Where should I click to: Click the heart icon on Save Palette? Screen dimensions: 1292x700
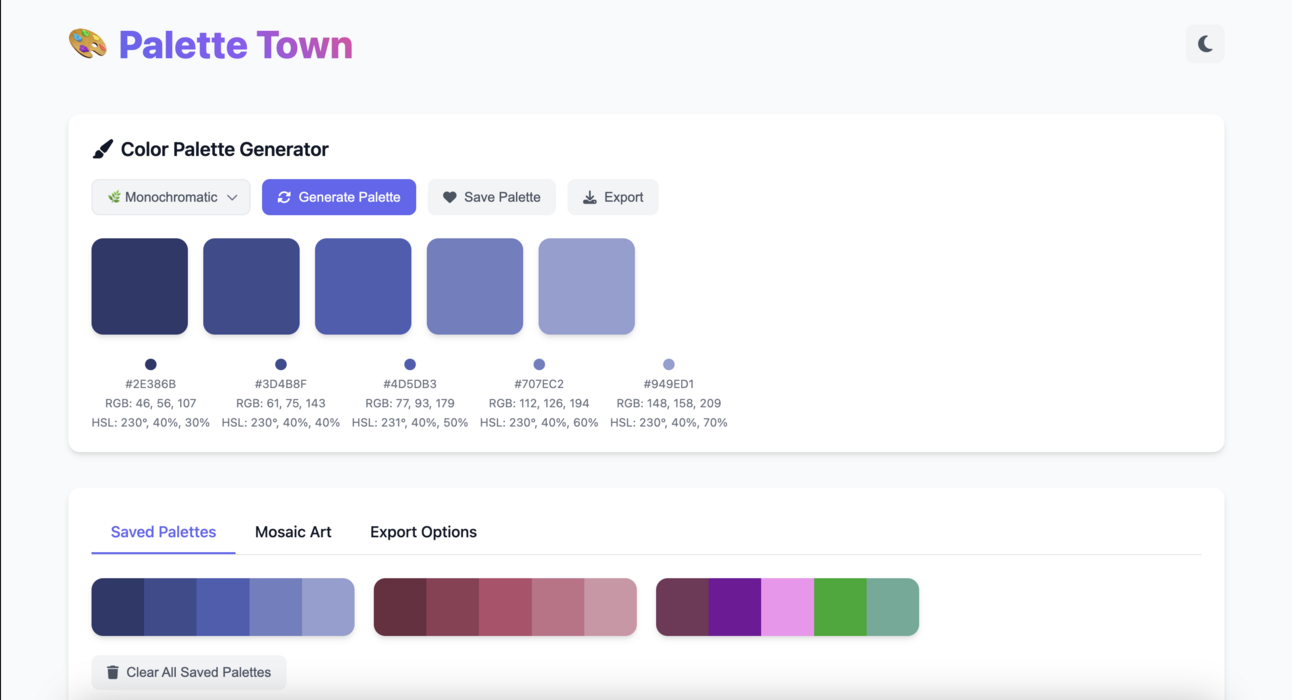point(449,197)
